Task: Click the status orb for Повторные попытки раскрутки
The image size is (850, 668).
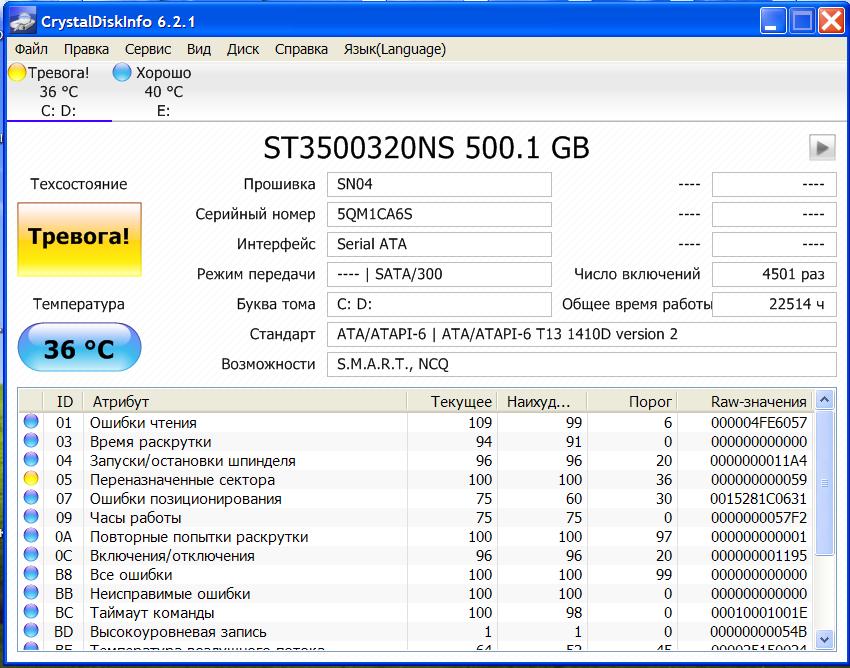Action: tap(31, 535)
